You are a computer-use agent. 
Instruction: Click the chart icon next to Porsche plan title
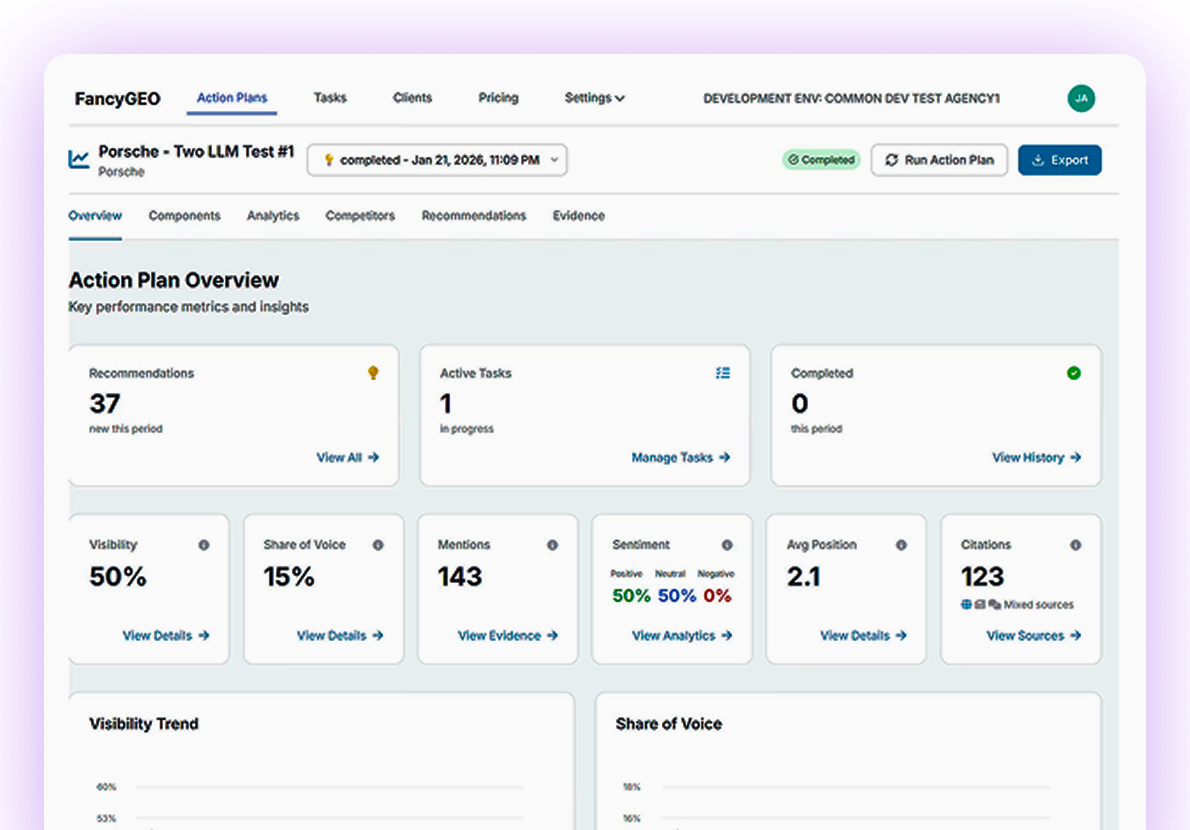coord(77,158)
